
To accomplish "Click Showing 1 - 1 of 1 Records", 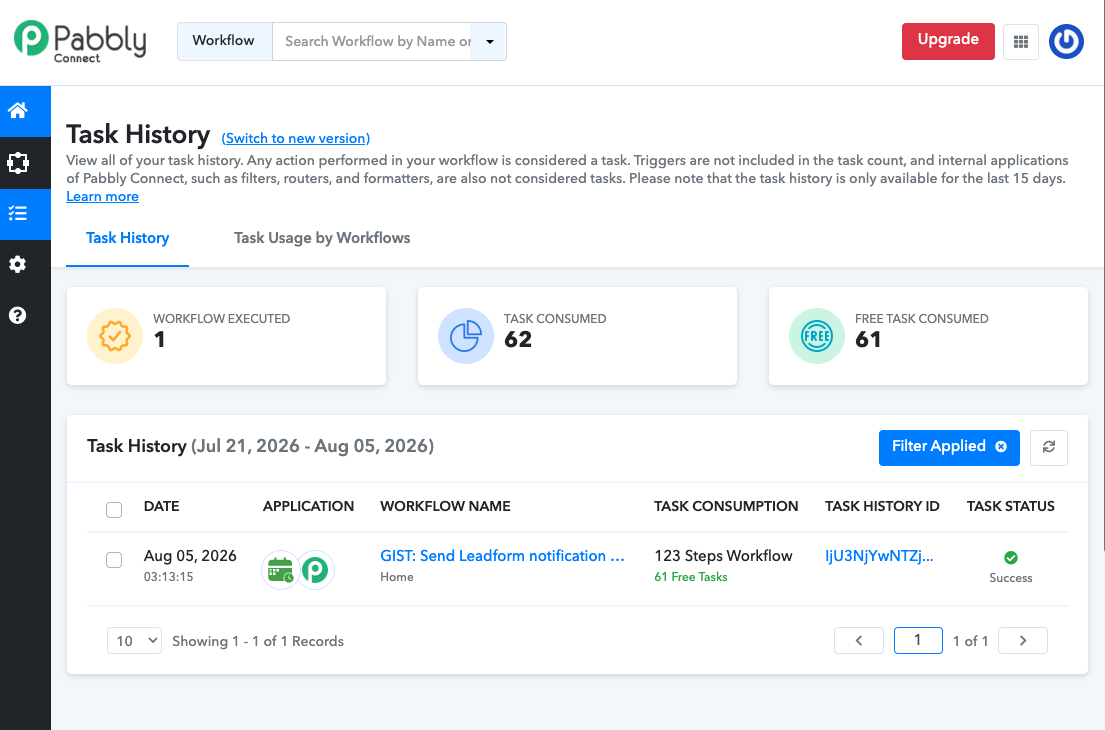I will click(258, 641).
